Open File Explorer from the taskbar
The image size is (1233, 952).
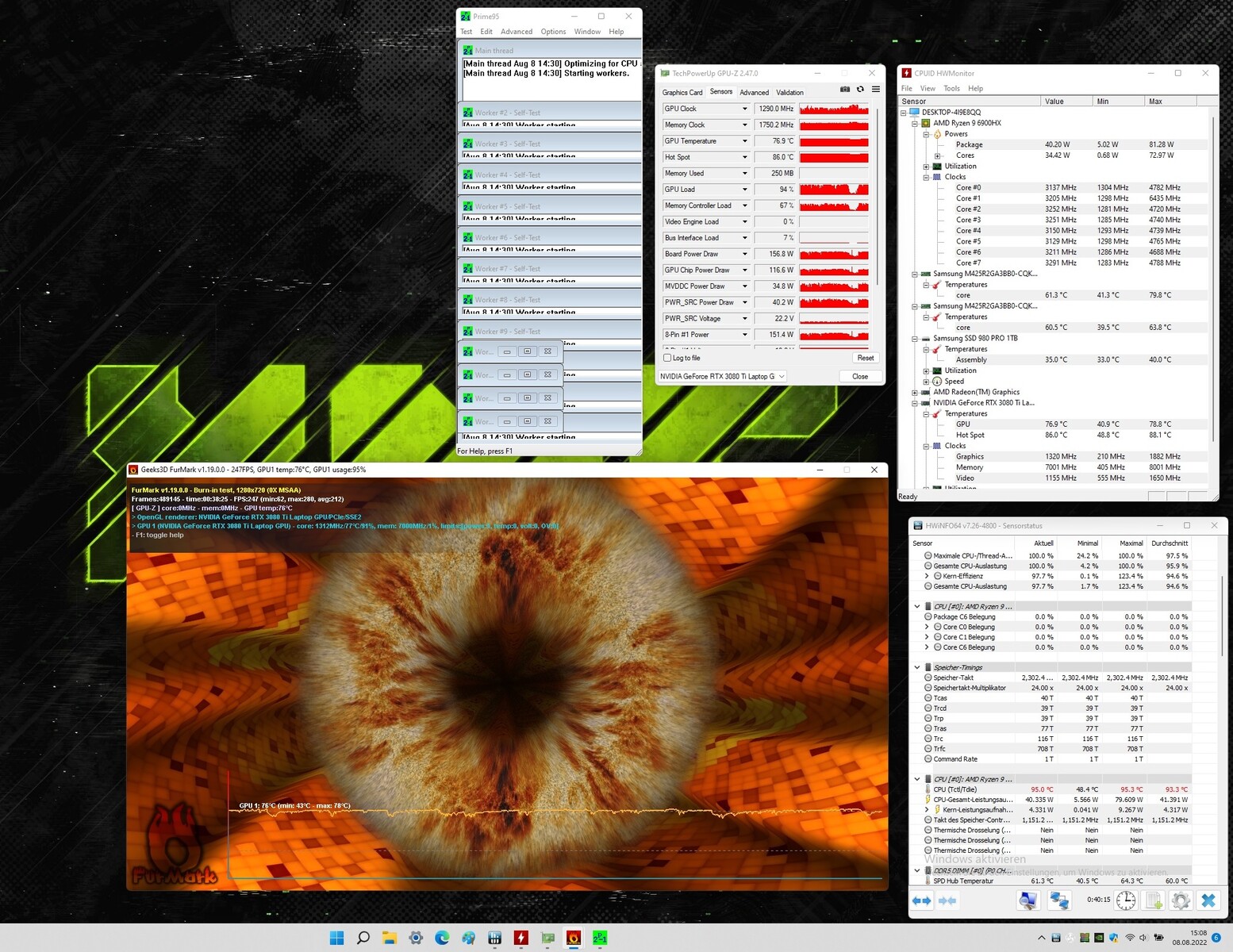tap(389, 938)
